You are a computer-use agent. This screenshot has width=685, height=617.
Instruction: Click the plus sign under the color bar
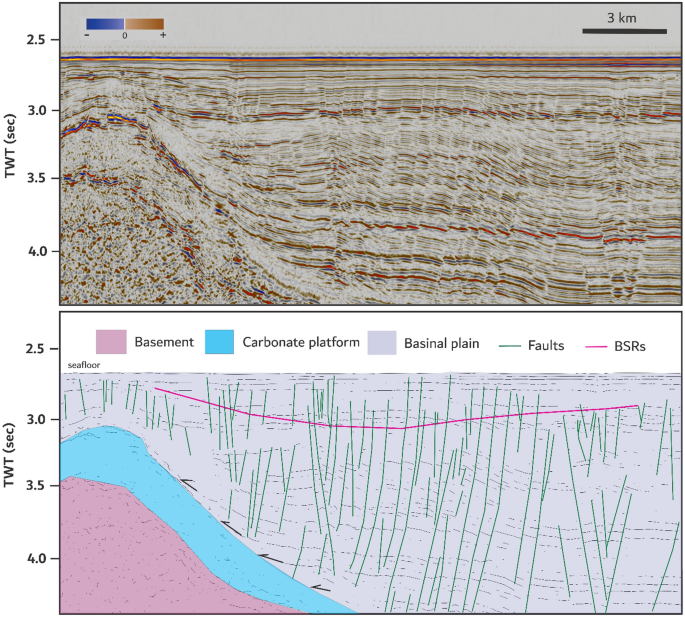click(x=163, y=35)
